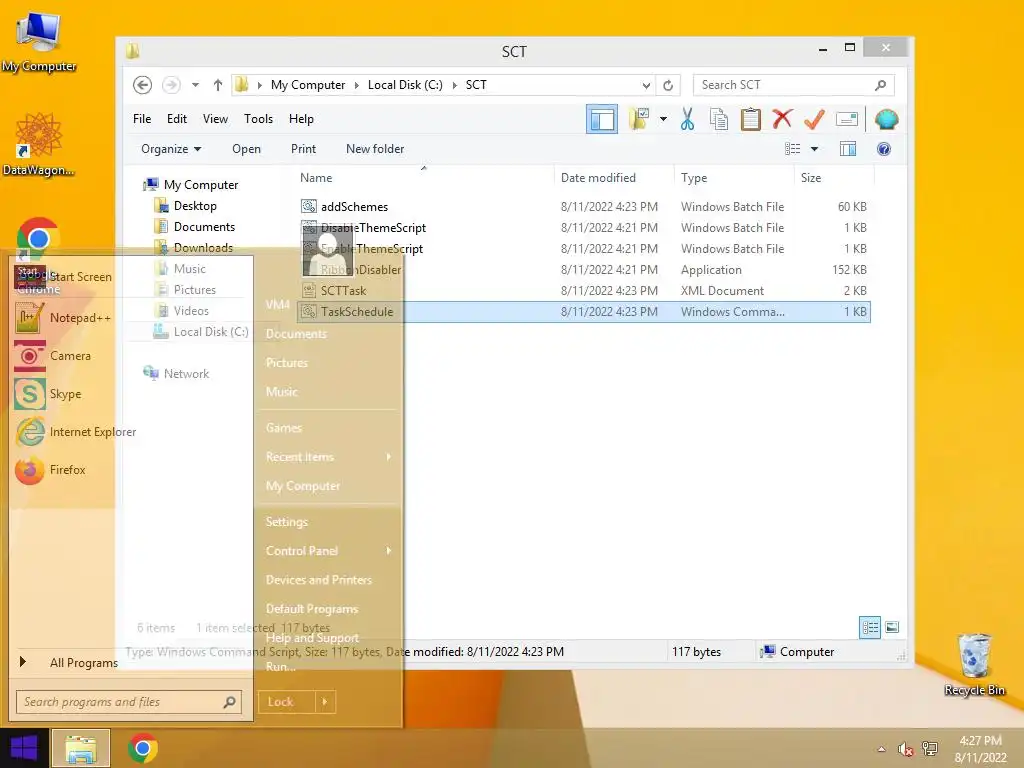Select Desktop in navigation tree
Screen dimensions: 1024x768
[185, 206]
